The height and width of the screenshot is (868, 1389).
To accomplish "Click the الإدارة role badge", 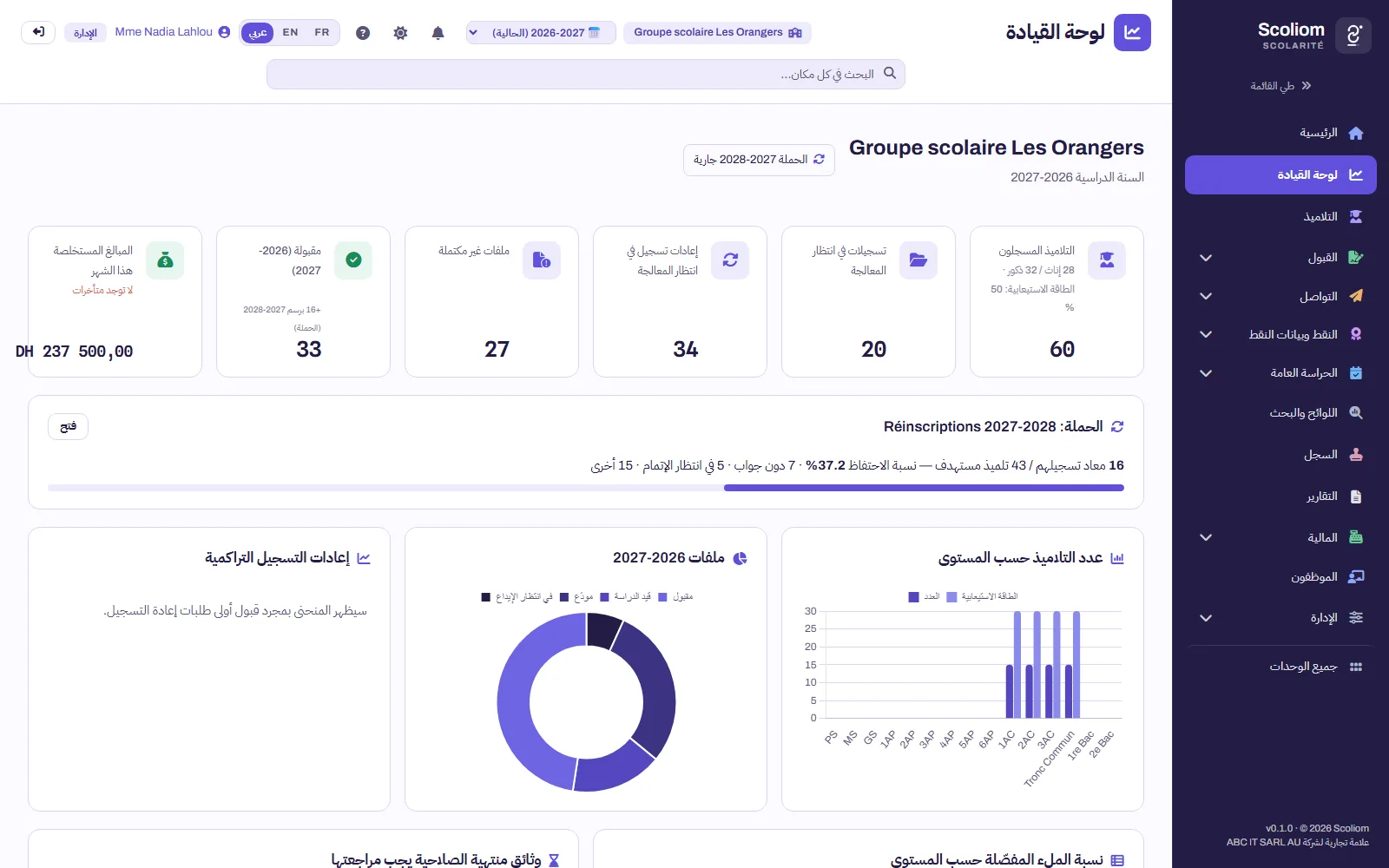I will tap(85, 33).
